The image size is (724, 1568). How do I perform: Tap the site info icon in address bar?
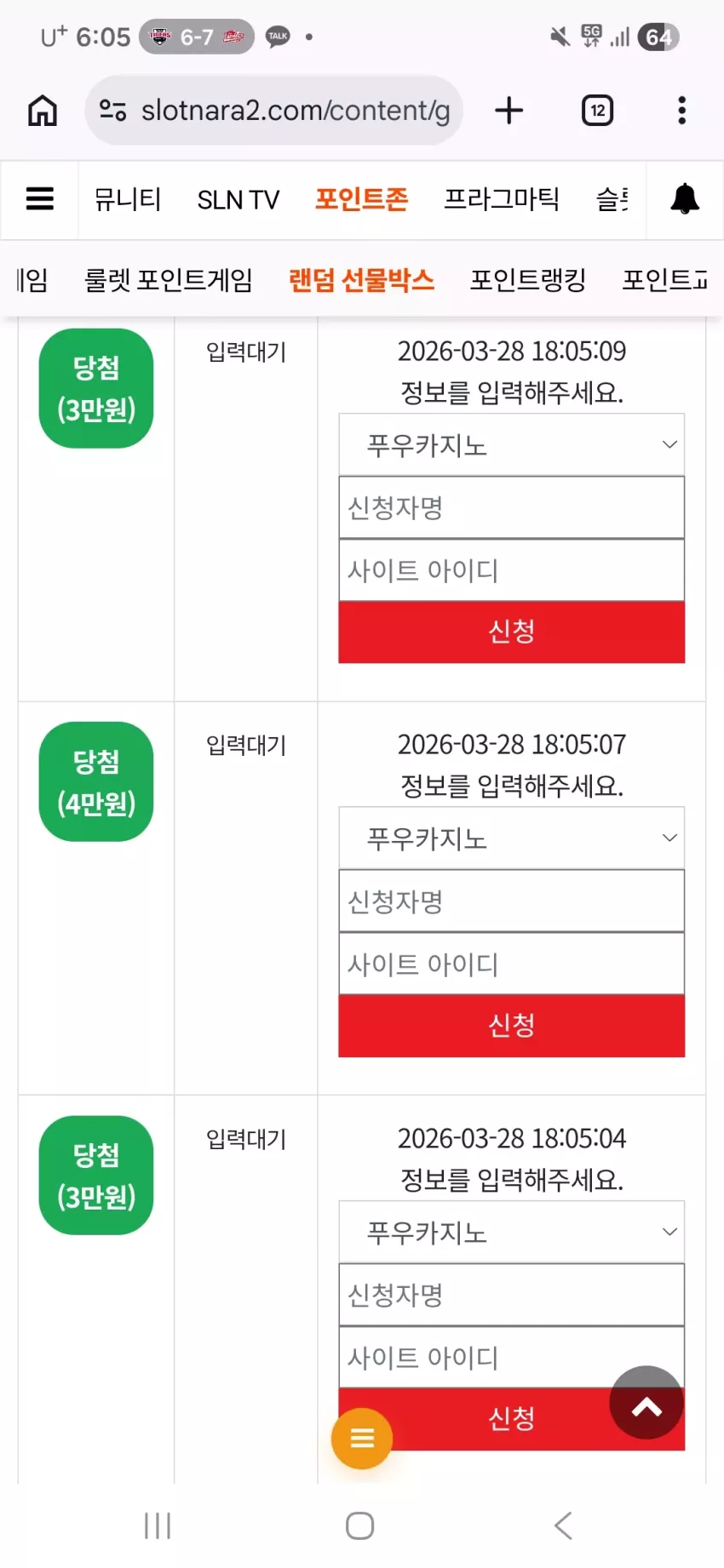113,111
